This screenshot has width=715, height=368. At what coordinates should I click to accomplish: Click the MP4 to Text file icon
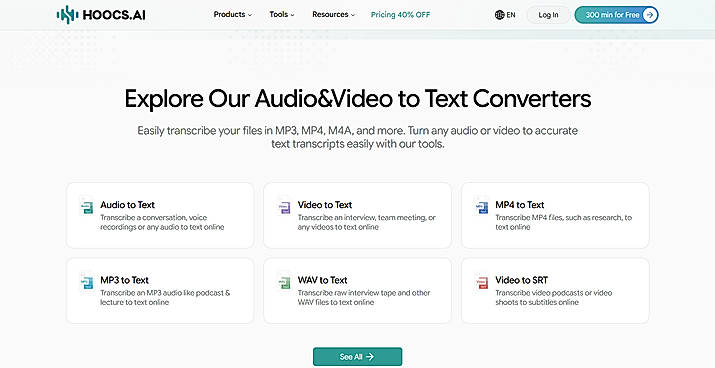(482, 207)
